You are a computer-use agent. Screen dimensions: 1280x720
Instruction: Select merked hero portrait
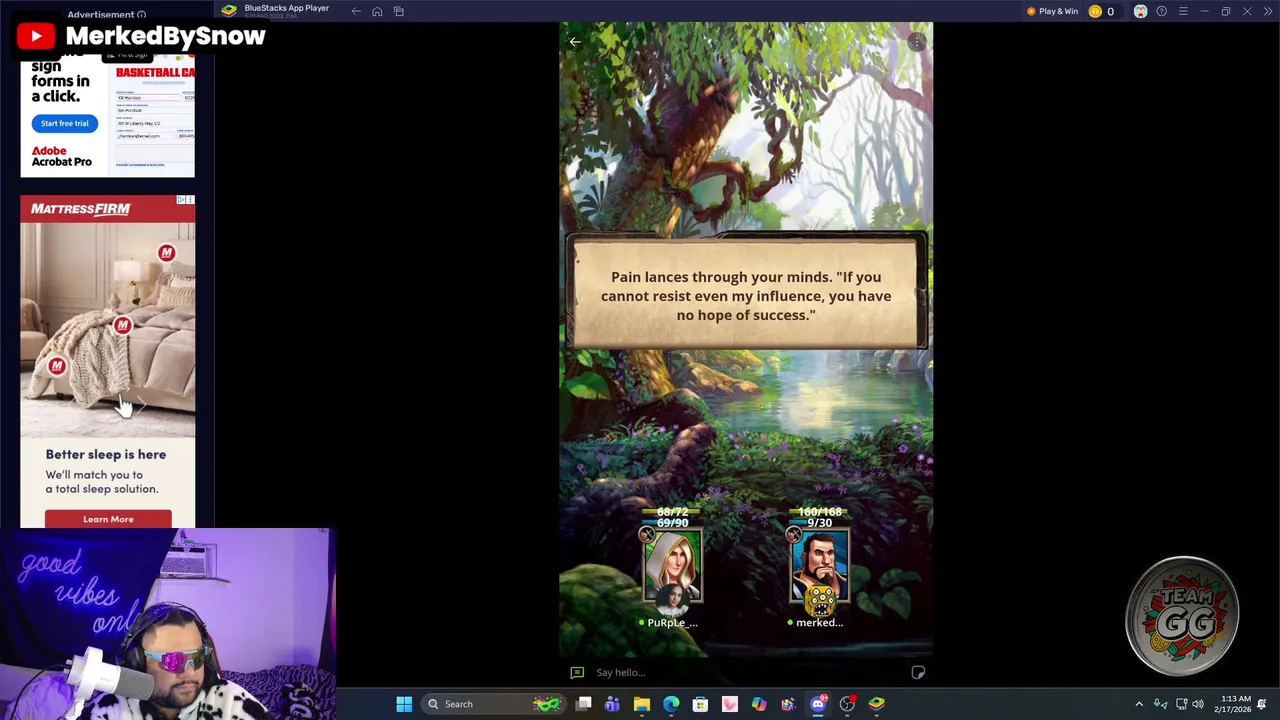[x=819, y=567]
